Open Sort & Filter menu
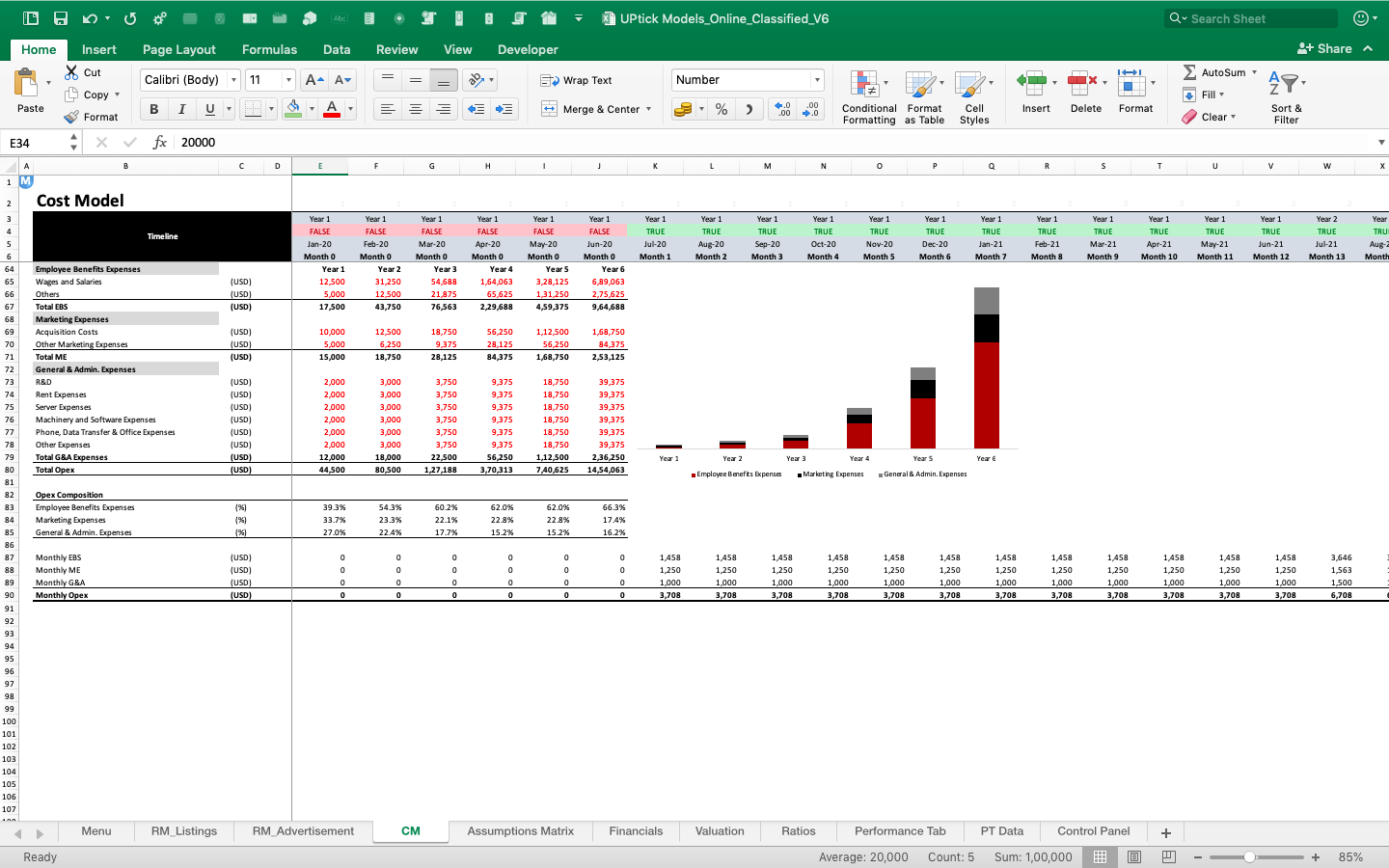Viewport: 1389px width, 868px height. [x=1286, y=96]
